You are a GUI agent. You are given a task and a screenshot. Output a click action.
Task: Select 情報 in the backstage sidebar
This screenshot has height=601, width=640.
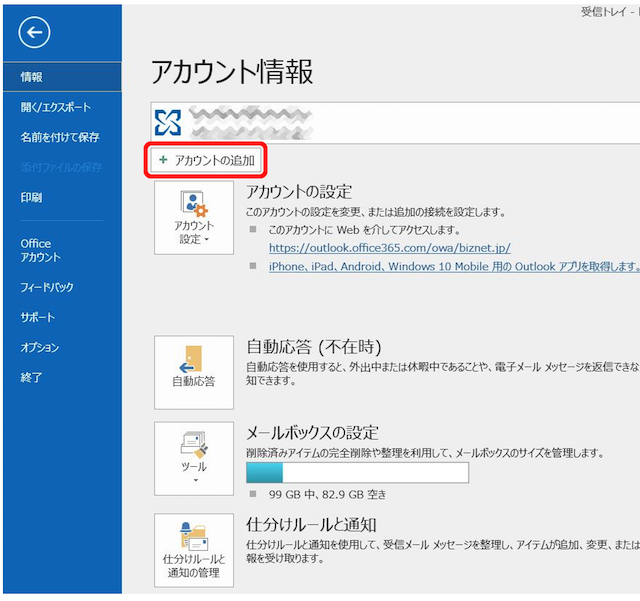tap(62, 77)
